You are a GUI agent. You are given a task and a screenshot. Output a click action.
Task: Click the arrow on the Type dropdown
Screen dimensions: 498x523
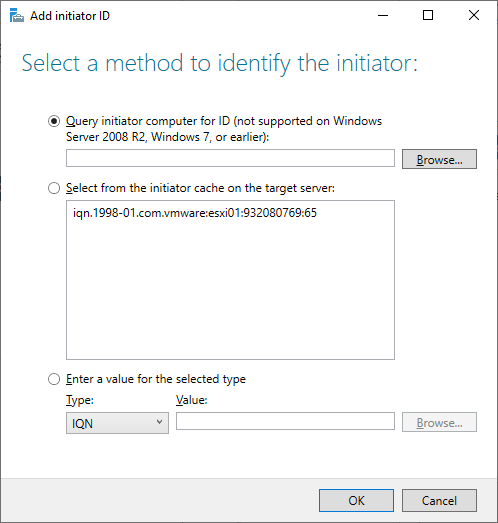159,422
